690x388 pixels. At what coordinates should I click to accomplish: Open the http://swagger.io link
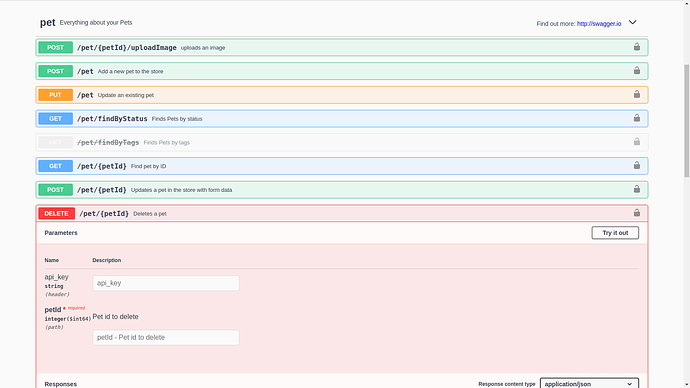[x=599, y=24]
